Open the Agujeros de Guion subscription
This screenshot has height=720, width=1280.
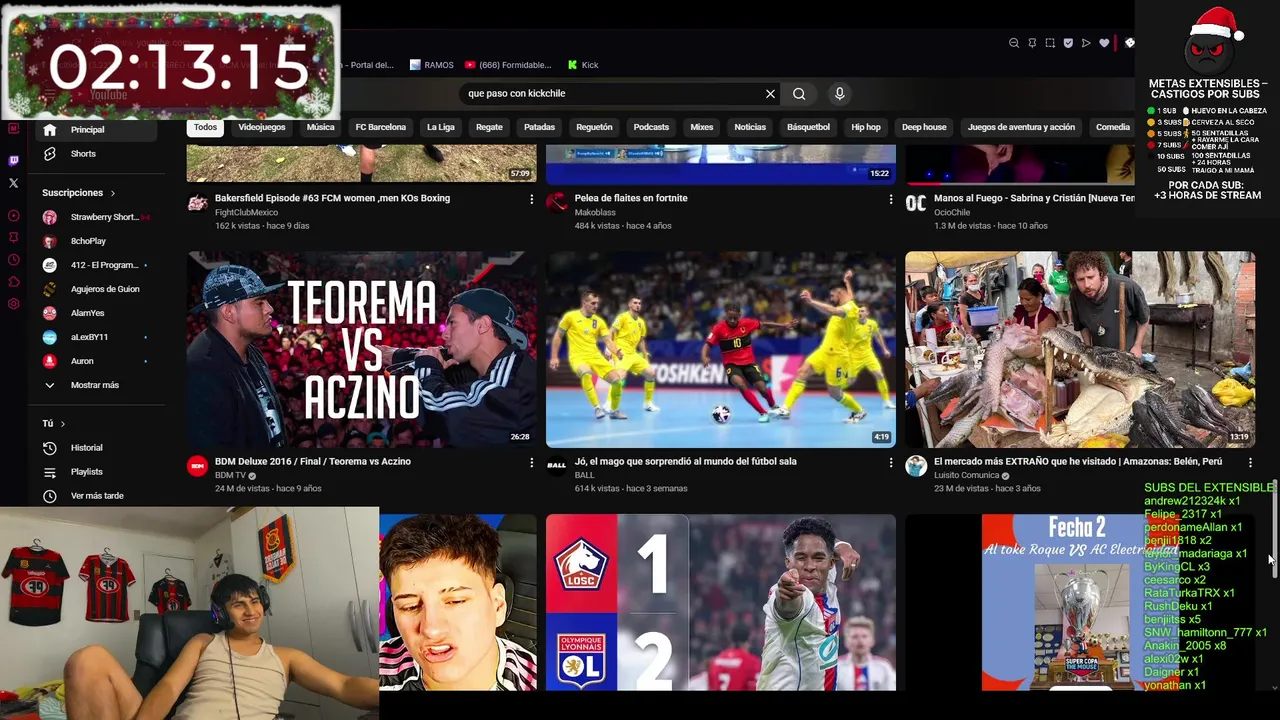click(98, 289)
